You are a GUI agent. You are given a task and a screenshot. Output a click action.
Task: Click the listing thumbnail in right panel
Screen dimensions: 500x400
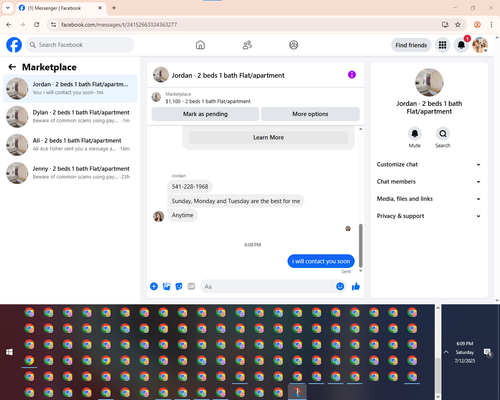click(x=429, y=82)
